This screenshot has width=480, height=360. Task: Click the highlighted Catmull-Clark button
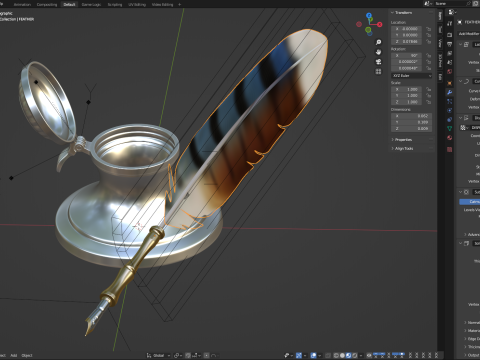click(x=470, y=202)
